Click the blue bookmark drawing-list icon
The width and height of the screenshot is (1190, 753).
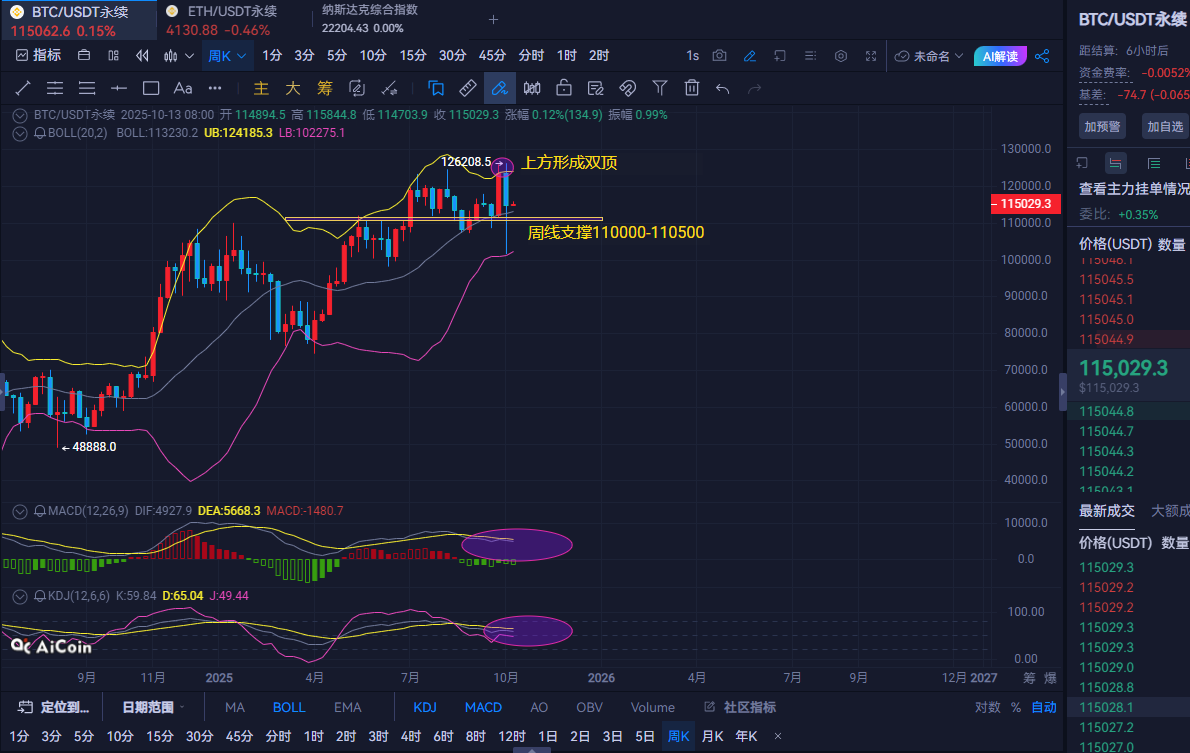pyautogui.click(x=436, y=88)
